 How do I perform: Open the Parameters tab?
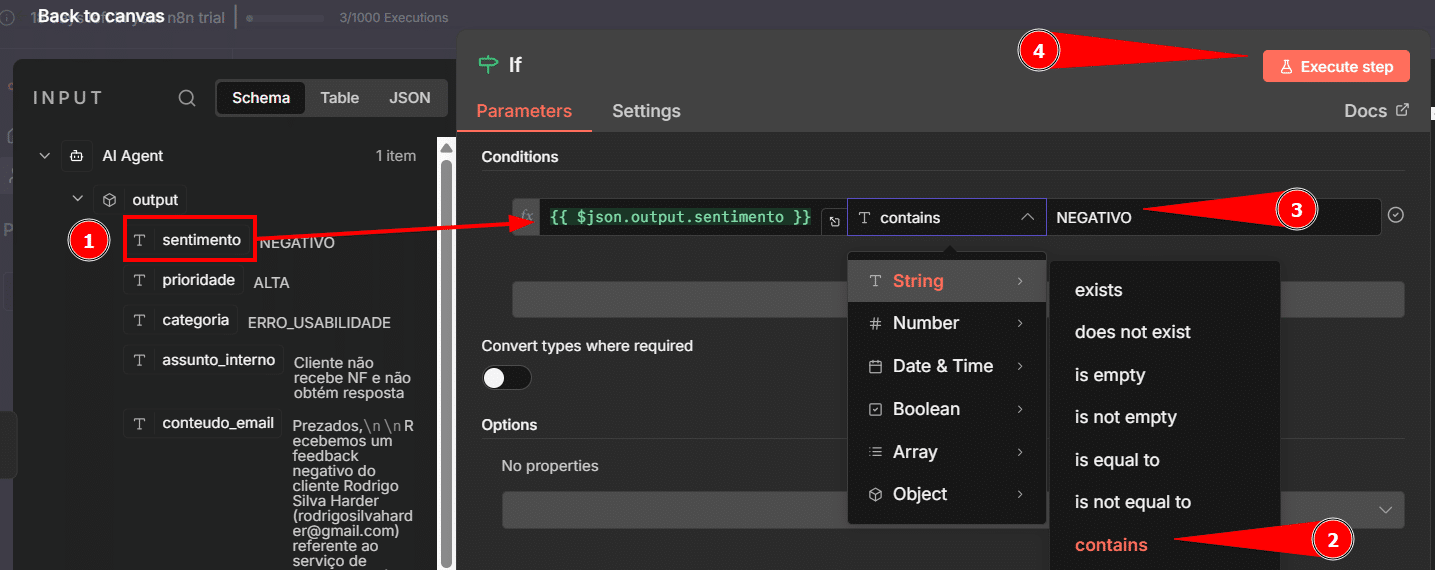point(524,111)
